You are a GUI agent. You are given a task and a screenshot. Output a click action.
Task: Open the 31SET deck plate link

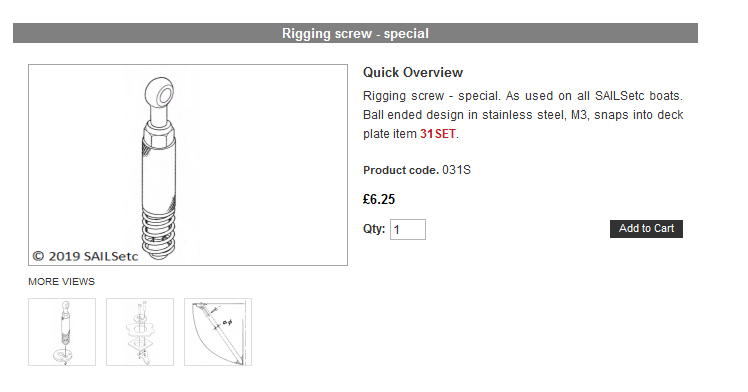point(437,134)
